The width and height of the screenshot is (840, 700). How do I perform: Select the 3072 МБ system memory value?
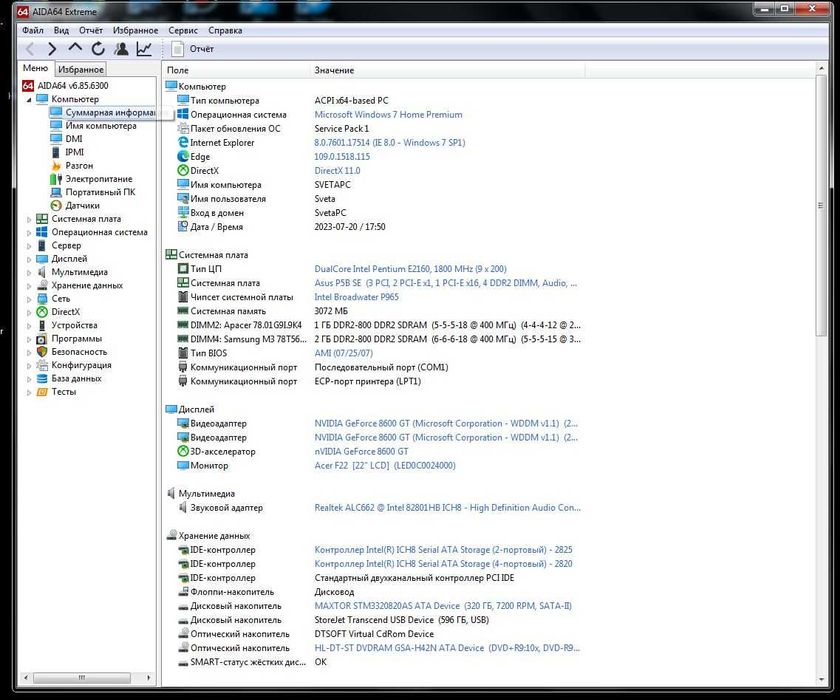pos(331,311)
